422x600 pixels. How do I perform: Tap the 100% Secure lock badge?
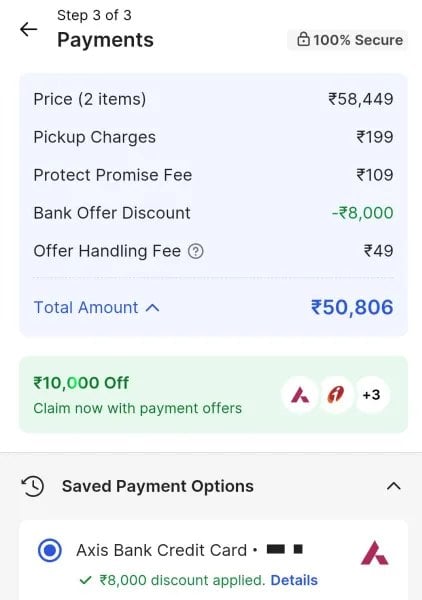347,40
